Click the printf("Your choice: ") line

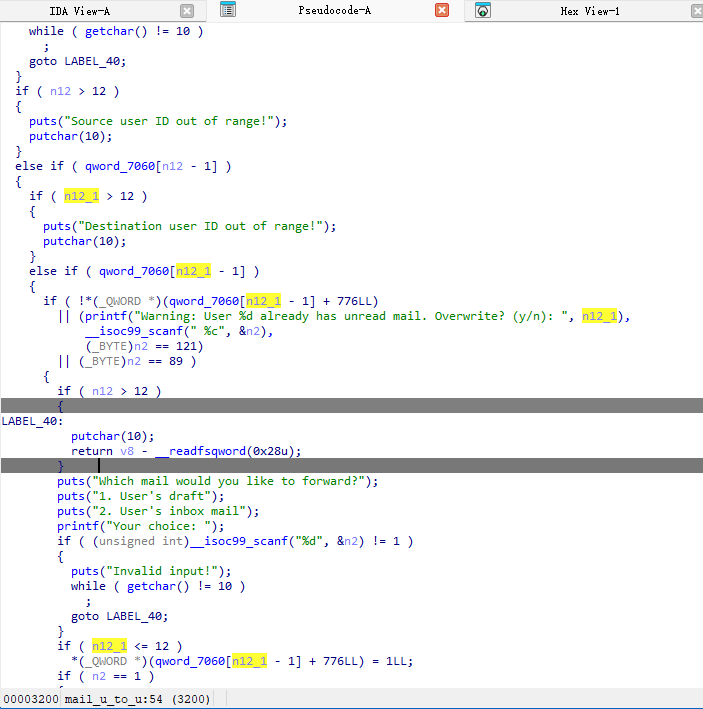[141, 526]
